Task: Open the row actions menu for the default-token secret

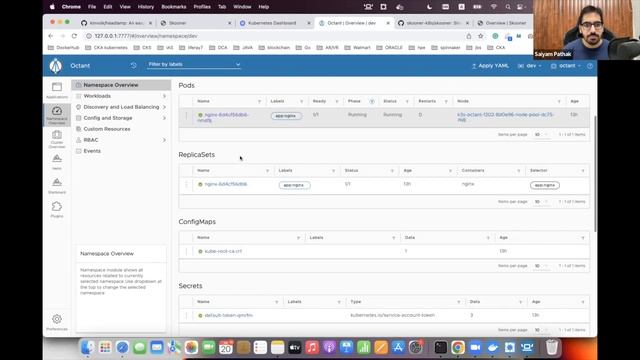Action: [x=187, y=316]
